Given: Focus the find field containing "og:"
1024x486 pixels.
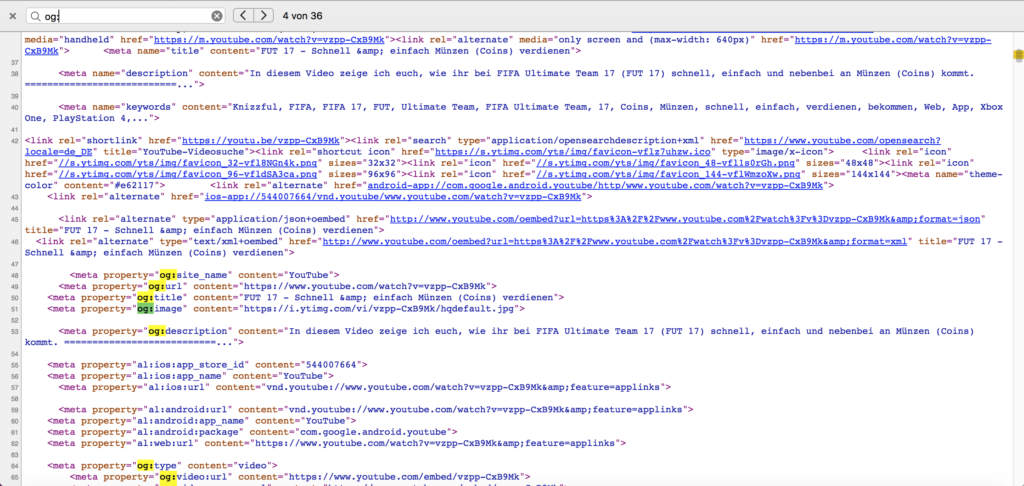Looking at the screenshot, I should point(126,16).
